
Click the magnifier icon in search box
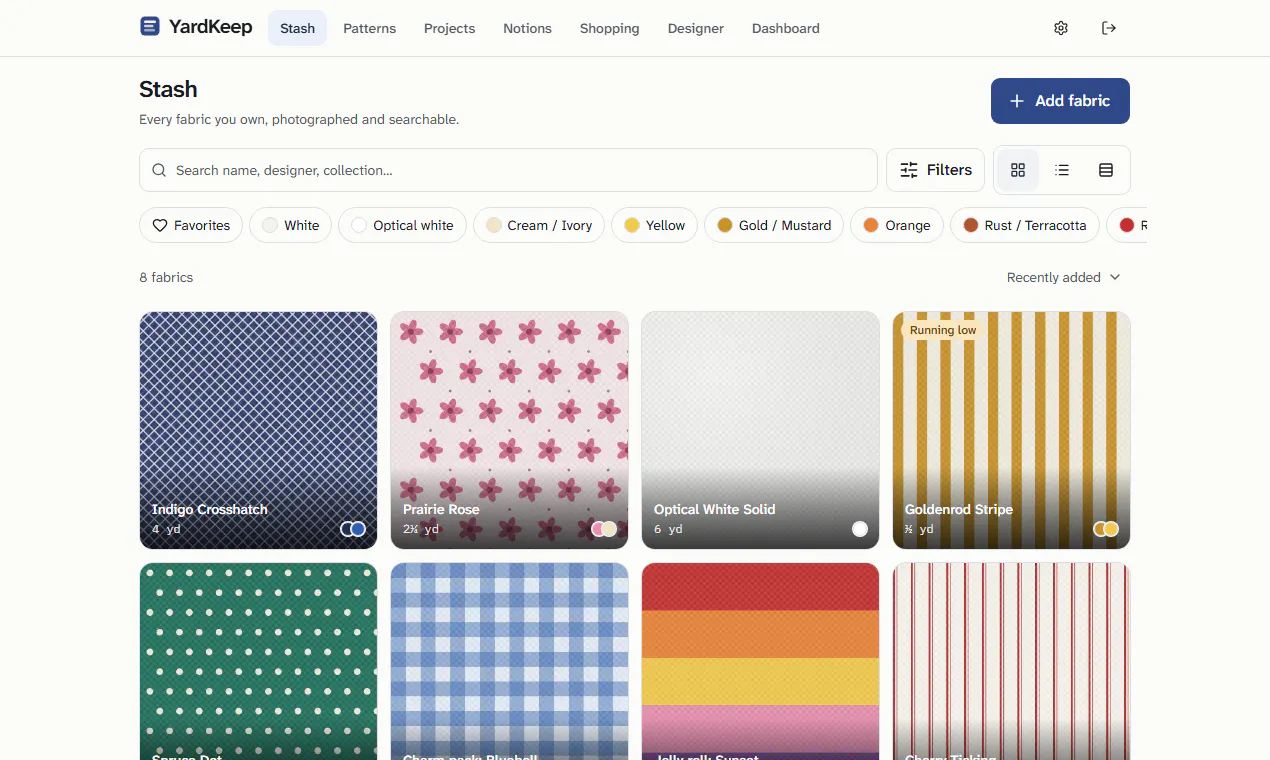pyautogui.click(x=159, y=170)
